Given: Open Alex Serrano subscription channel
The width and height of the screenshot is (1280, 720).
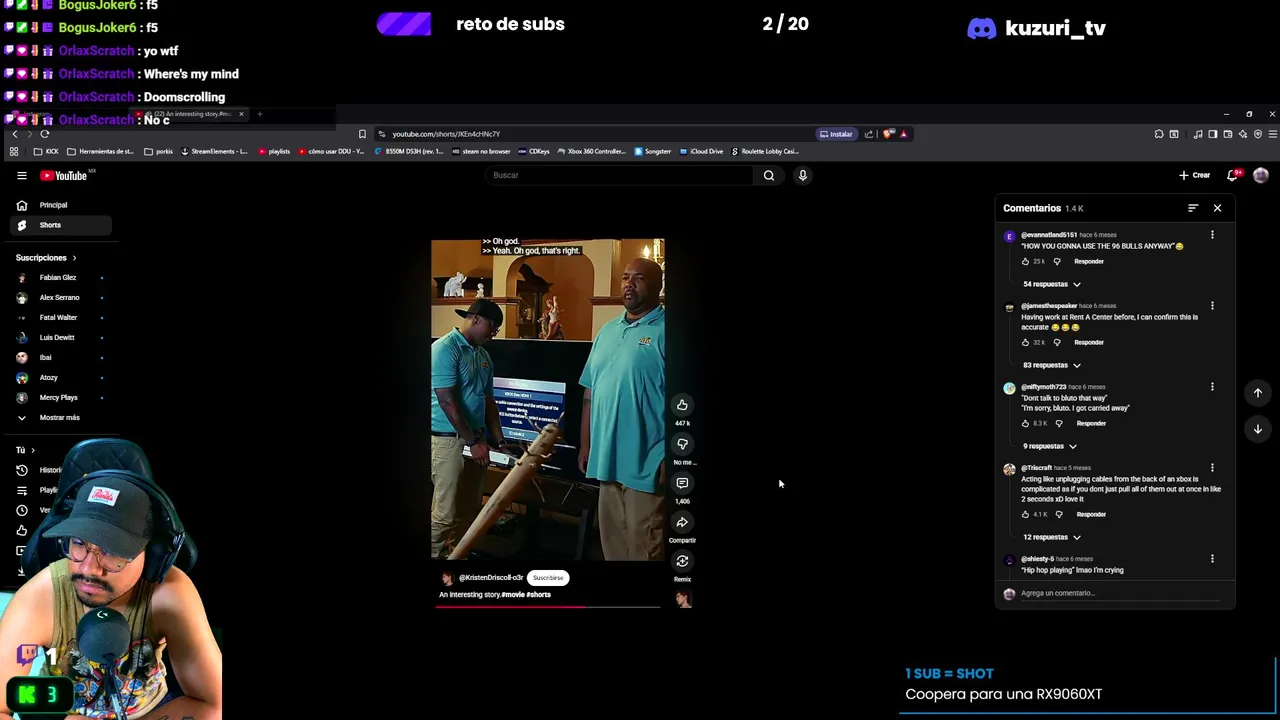Looking at the screenshot, I should coord(58,297).
